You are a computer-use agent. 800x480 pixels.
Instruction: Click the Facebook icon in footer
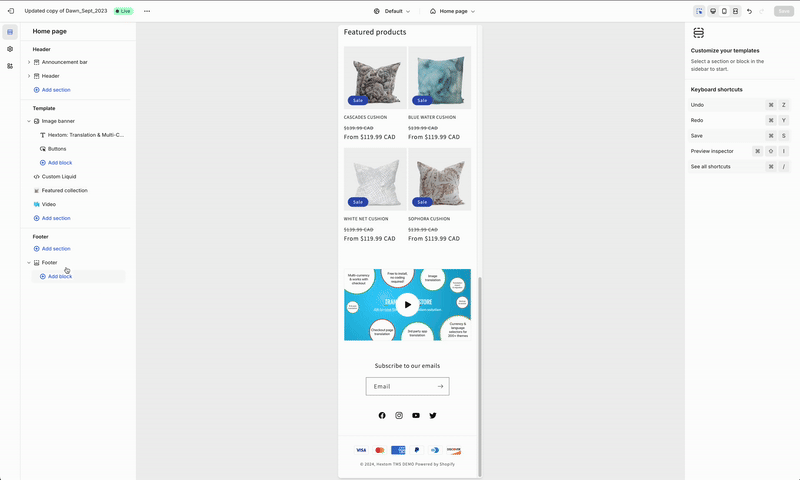382,416
